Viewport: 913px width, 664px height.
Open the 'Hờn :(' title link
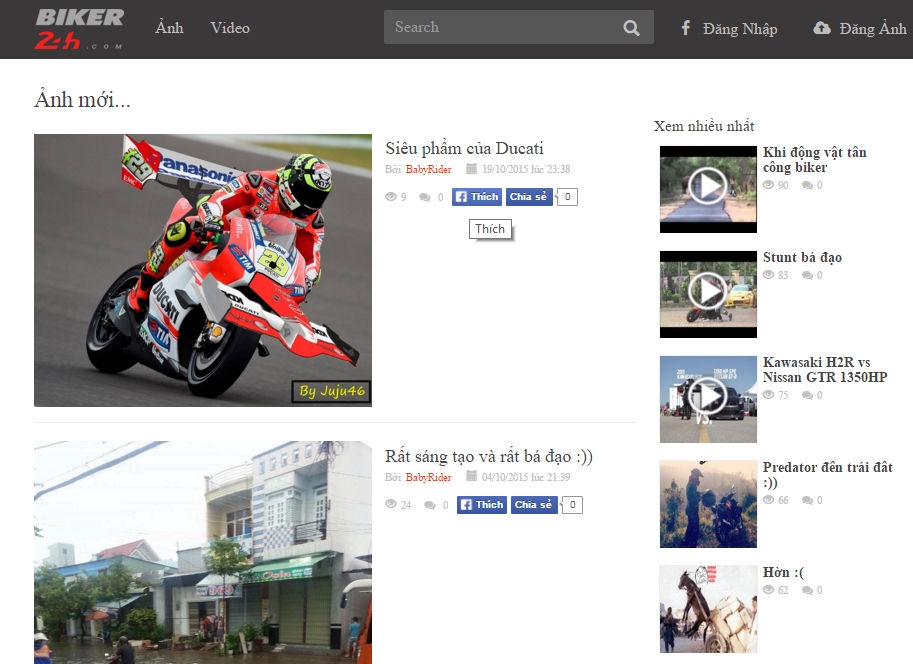[x=783, y=573]
